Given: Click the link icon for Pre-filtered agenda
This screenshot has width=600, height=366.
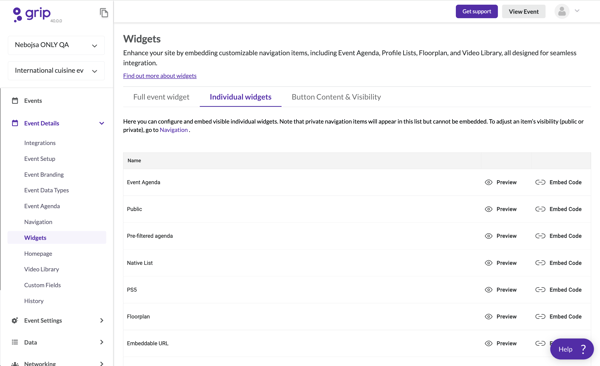Looking at the screenshot, I should [x=540, y=236].
